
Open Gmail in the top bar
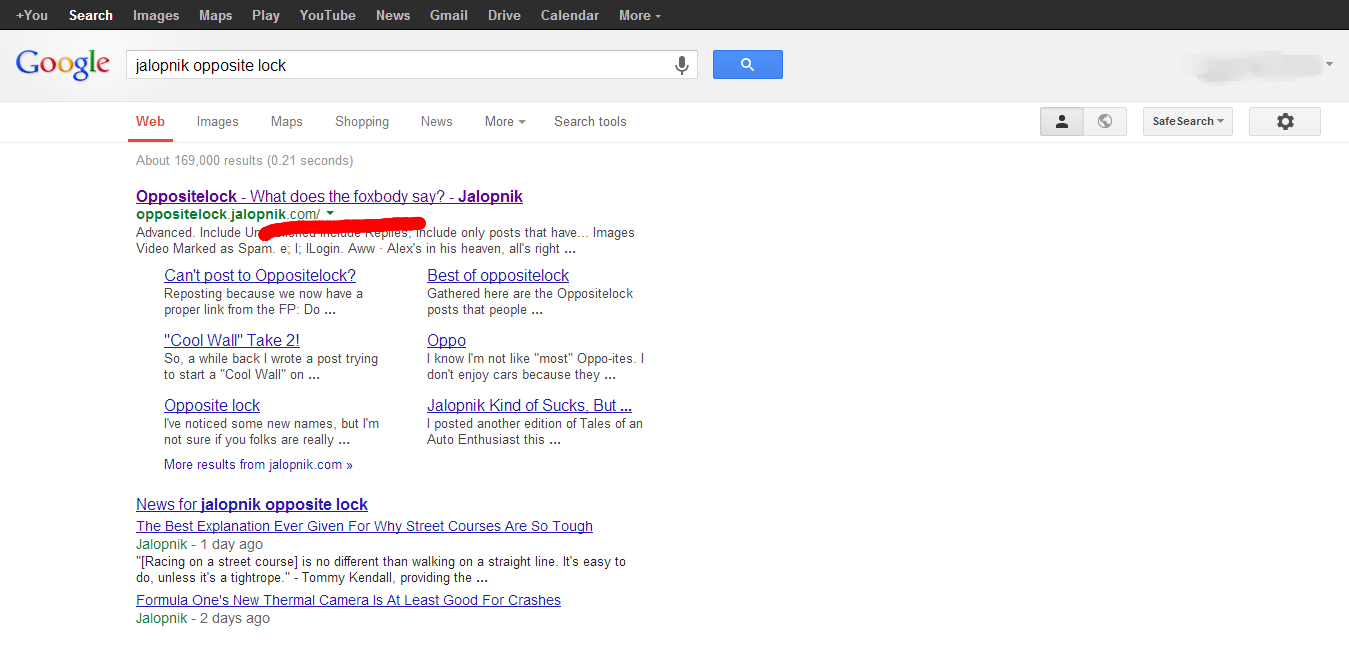(x=449, y=15)
